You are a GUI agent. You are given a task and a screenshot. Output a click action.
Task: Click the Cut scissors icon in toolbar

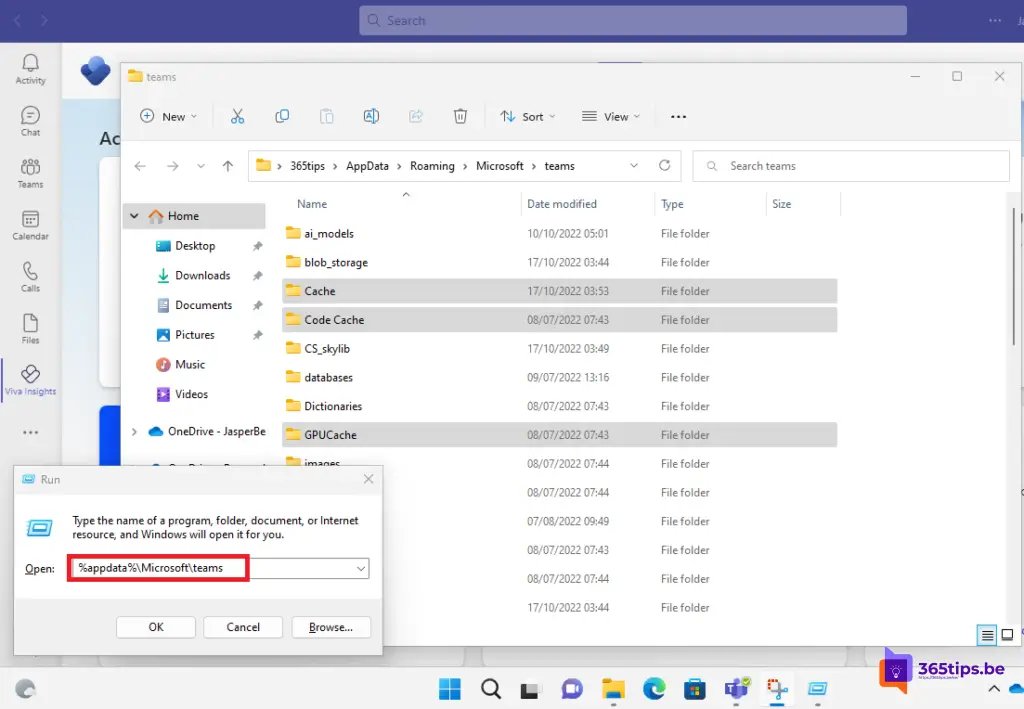(237, 116)
